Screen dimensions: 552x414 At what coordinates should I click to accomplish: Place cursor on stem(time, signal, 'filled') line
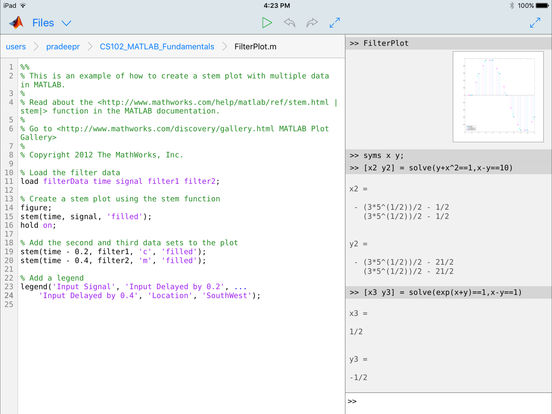[x=86, y=217]
